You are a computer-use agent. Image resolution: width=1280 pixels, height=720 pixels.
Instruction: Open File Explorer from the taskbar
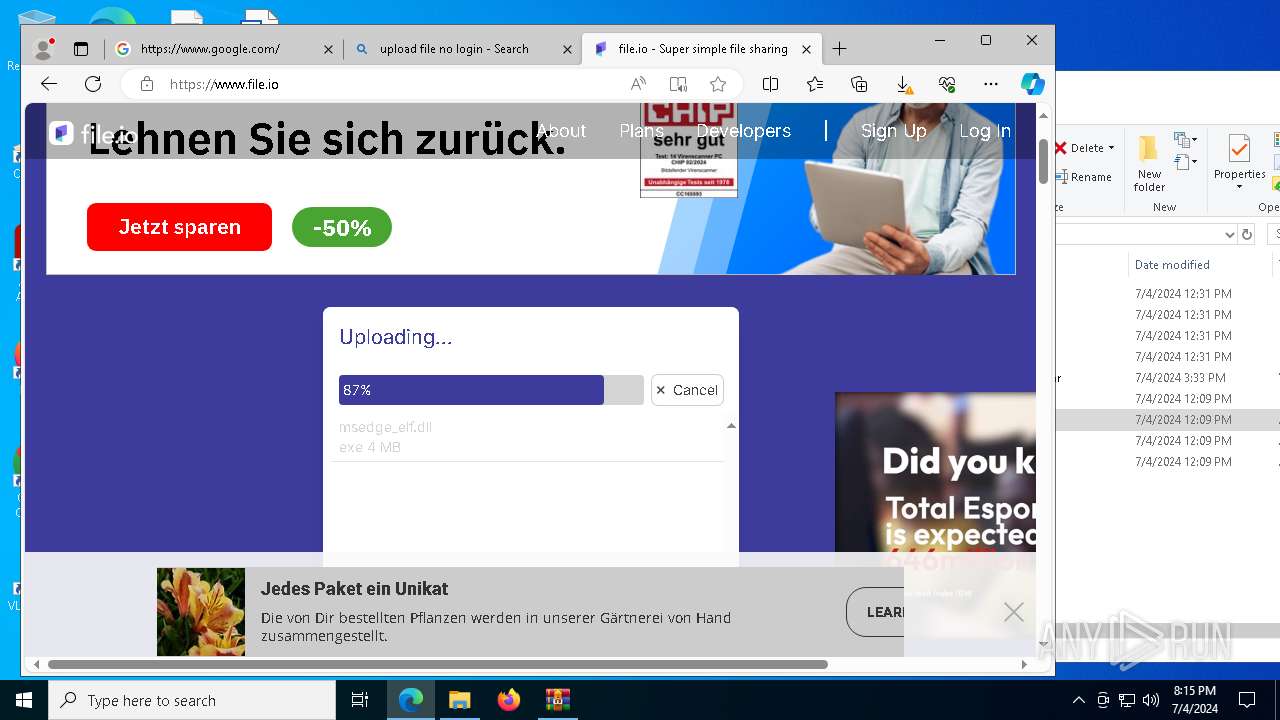(x=459, y=700)
